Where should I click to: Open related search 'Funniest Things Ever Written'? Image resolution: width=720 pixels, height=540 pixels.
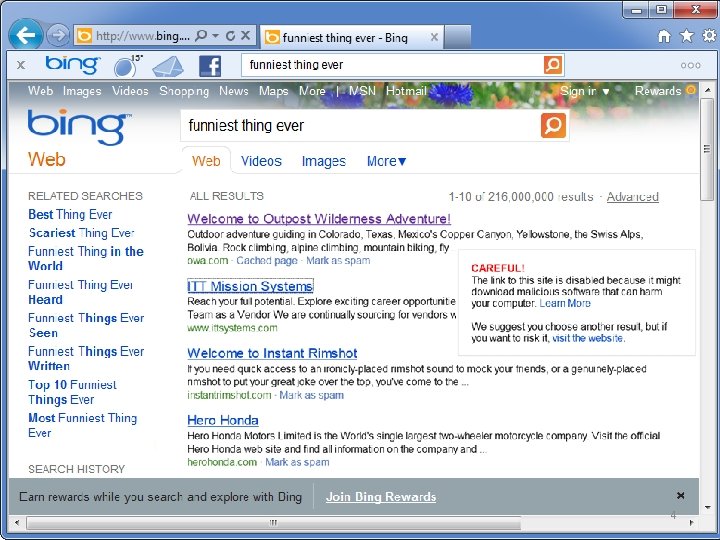[x=86, y=359]
